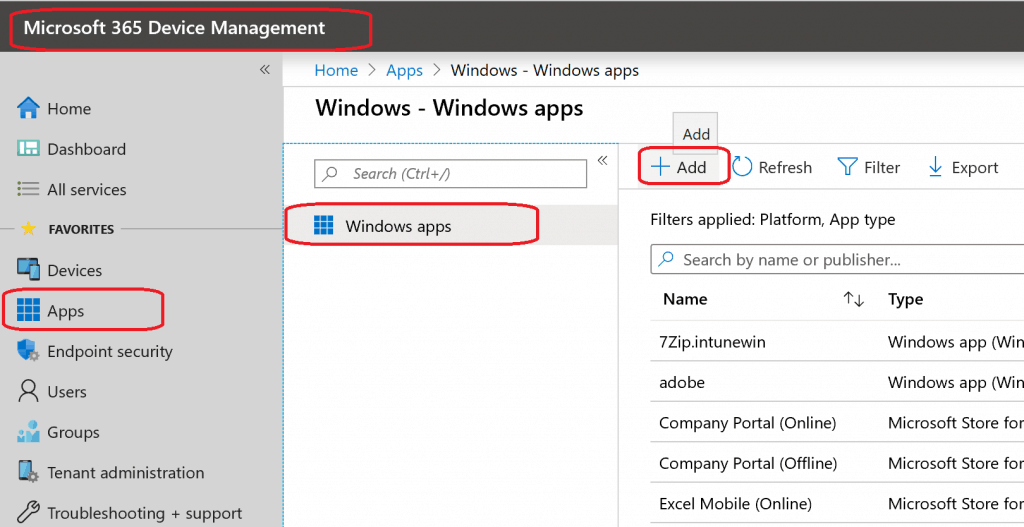Viewport: 1024px width, 527px height.
Task: Open the 7Zip.intunewin app row
Action: [x=837, y=342]
